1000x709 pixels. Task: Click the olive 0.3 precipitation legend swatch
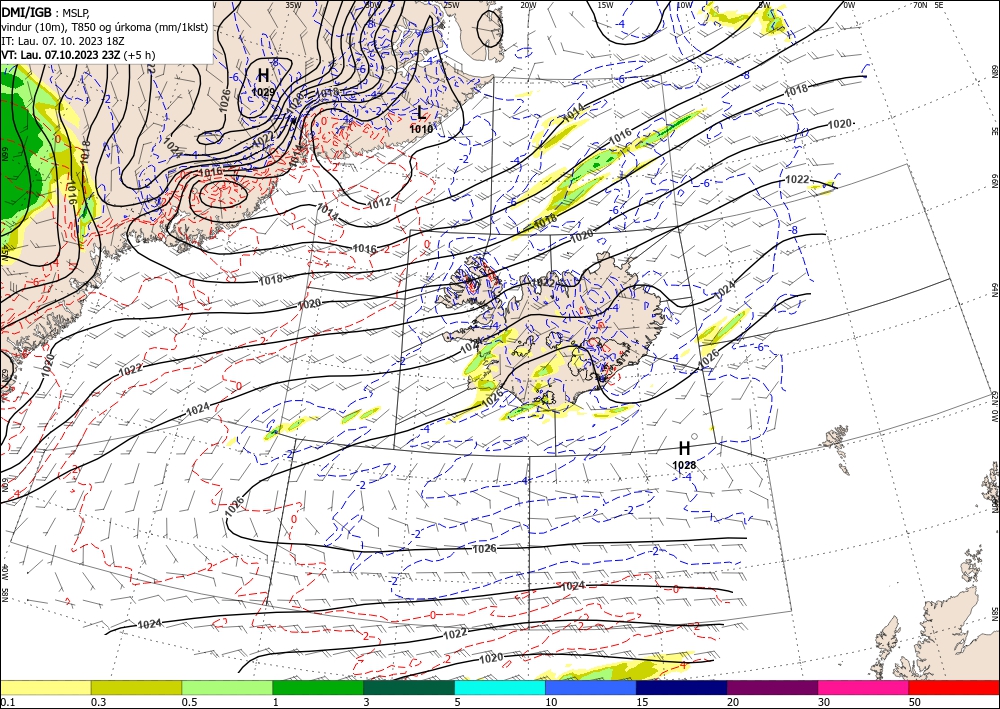pyautogui.click(x=136, y=687)
